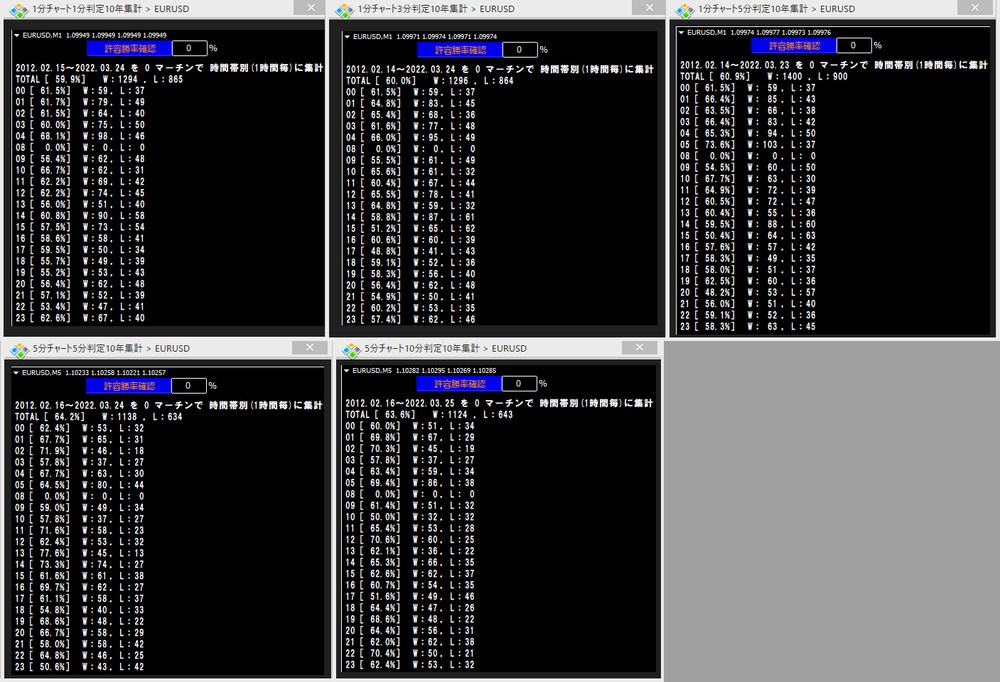
Task: Select the 1分チャート1分判定10年集計 > EURUSD title text
Action: [110, 9]
